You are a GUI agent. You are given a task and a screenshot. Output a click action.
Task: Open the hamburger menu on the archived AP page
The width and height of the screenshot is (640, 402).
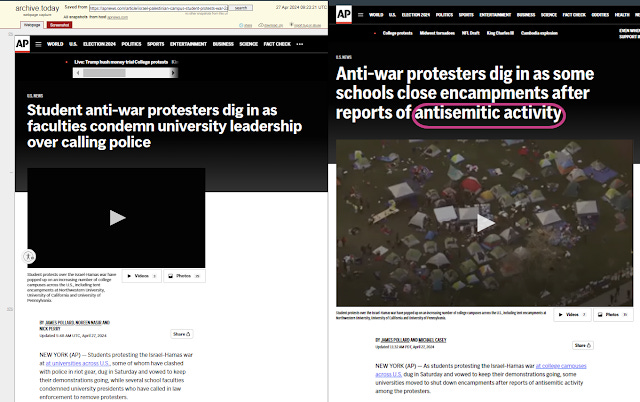click(x=38, y=44)
